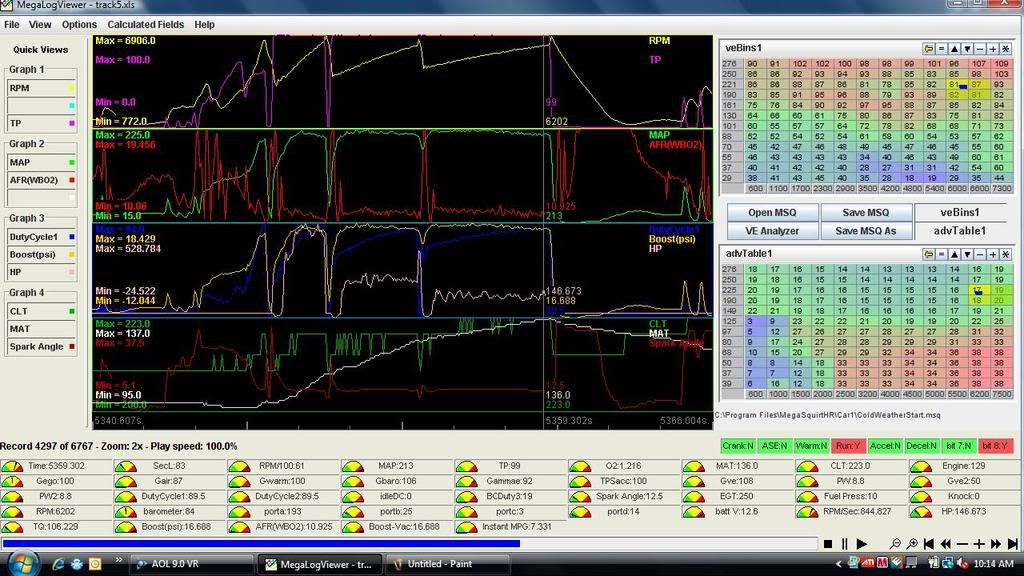The image size is (1024, 576).
Task: Click the Save MSQ button
Action: click(865, 212)
